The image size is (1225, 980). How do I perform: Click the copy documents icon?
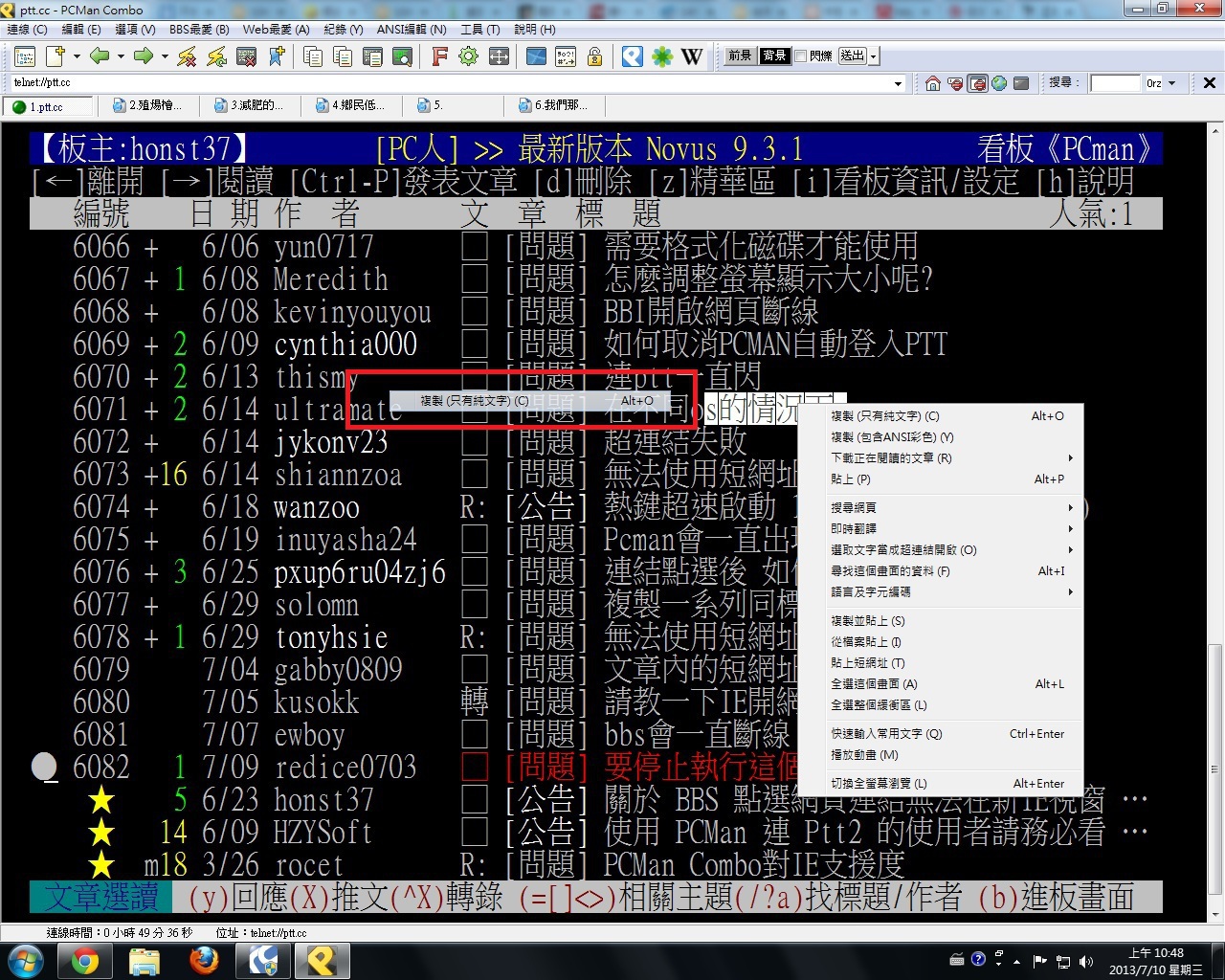coord(312,57)
